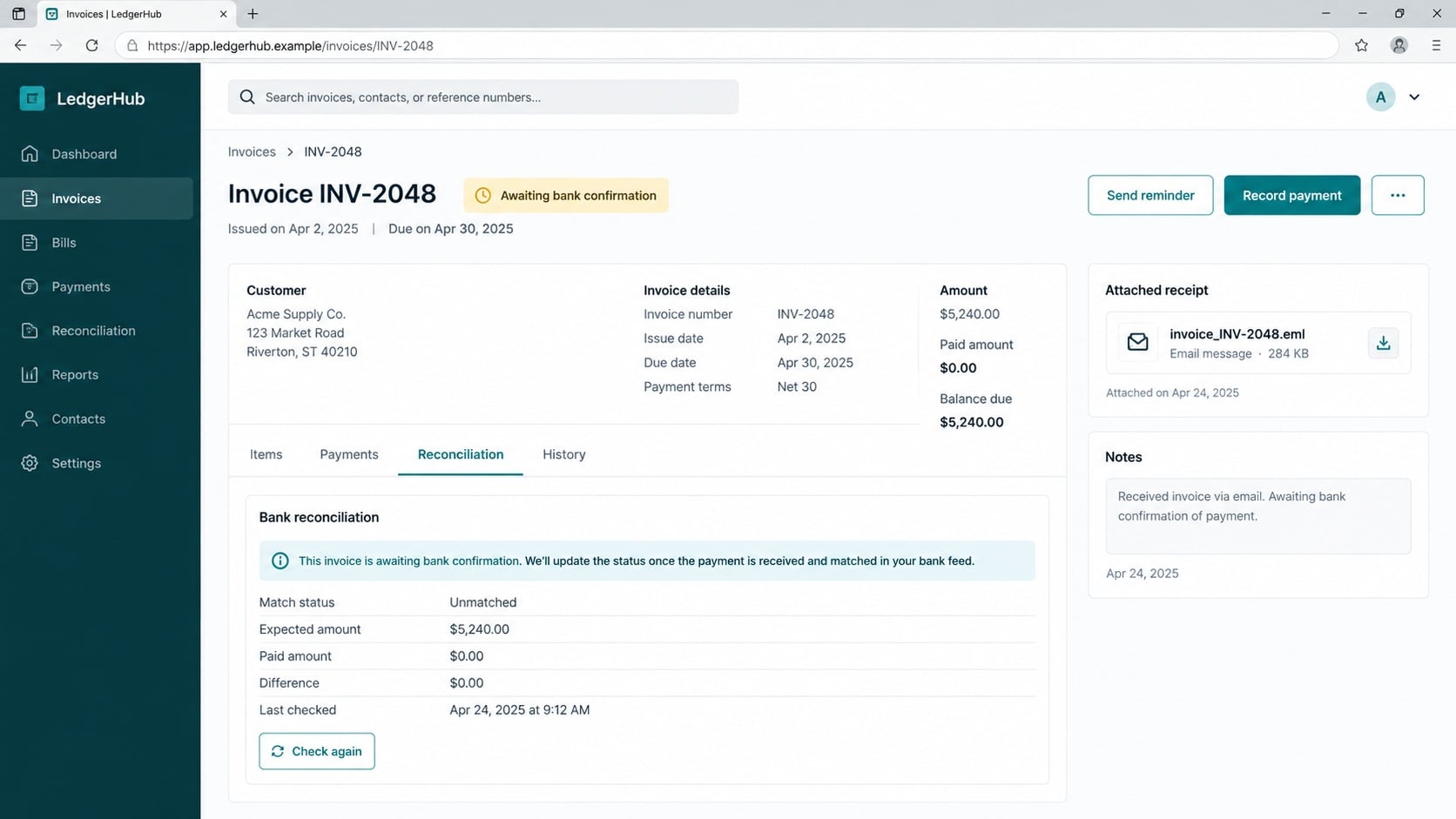
Task: Click the Balance due $5,240.00 amount
Action: pyautogui.click(x=972, y=422)
